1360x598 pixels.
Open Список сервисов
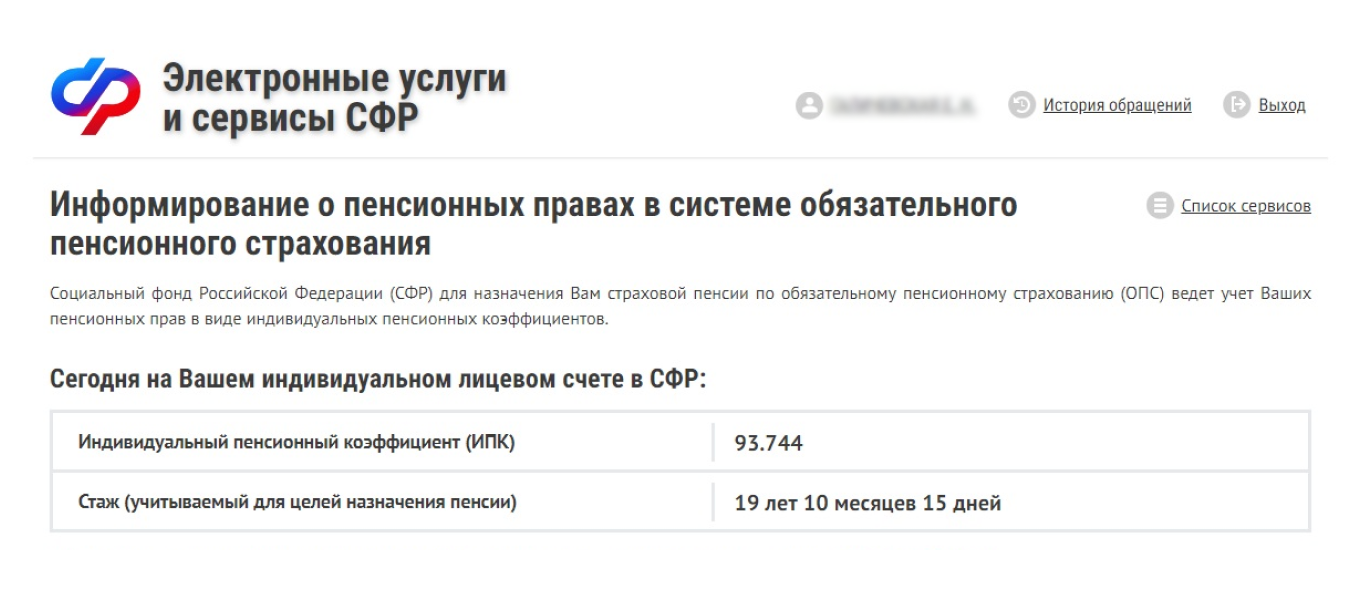coord(1246,206)
